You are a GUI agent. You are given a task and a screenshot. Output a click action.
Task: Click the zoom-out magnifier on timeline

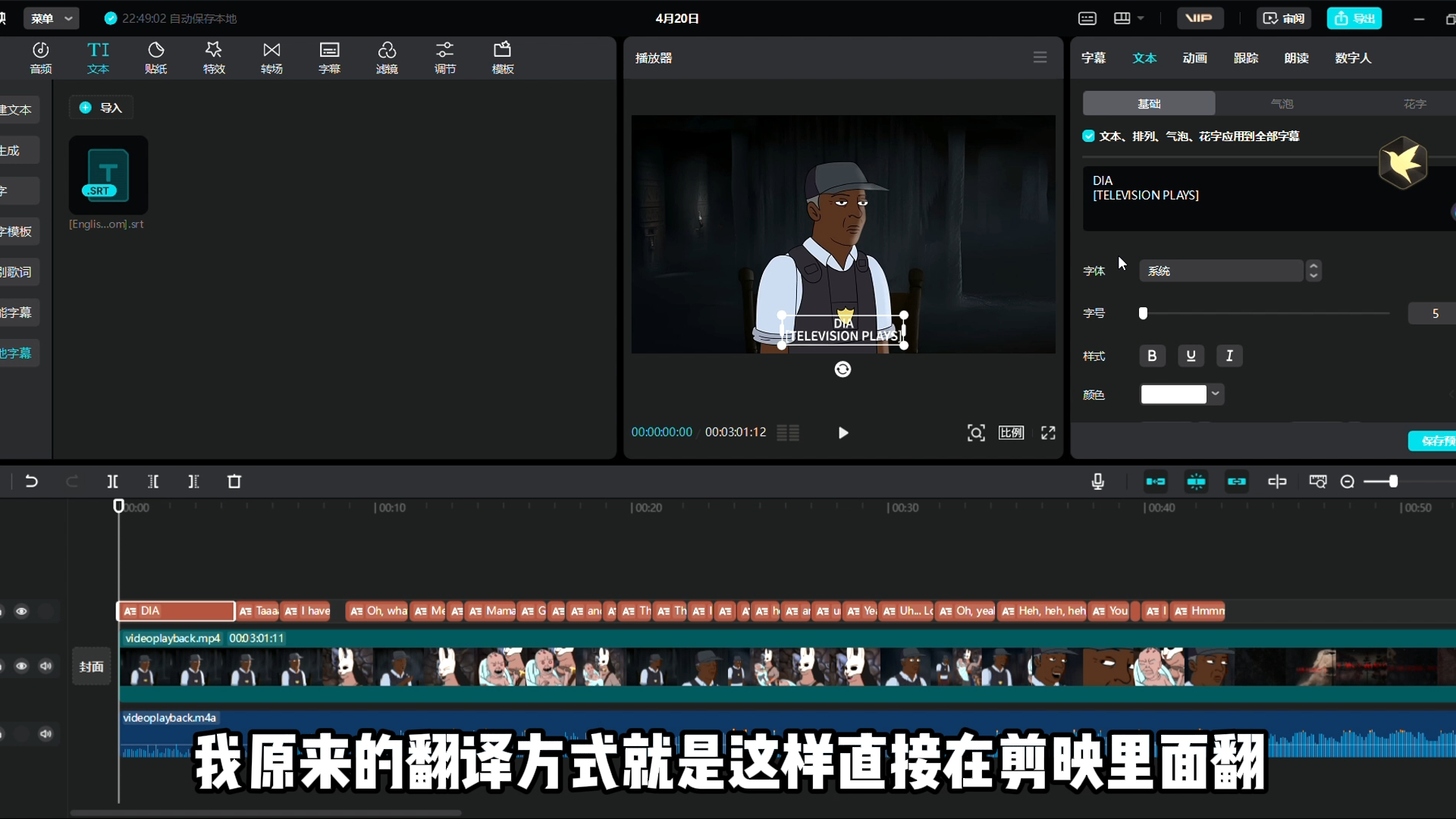coord(1348,482)
